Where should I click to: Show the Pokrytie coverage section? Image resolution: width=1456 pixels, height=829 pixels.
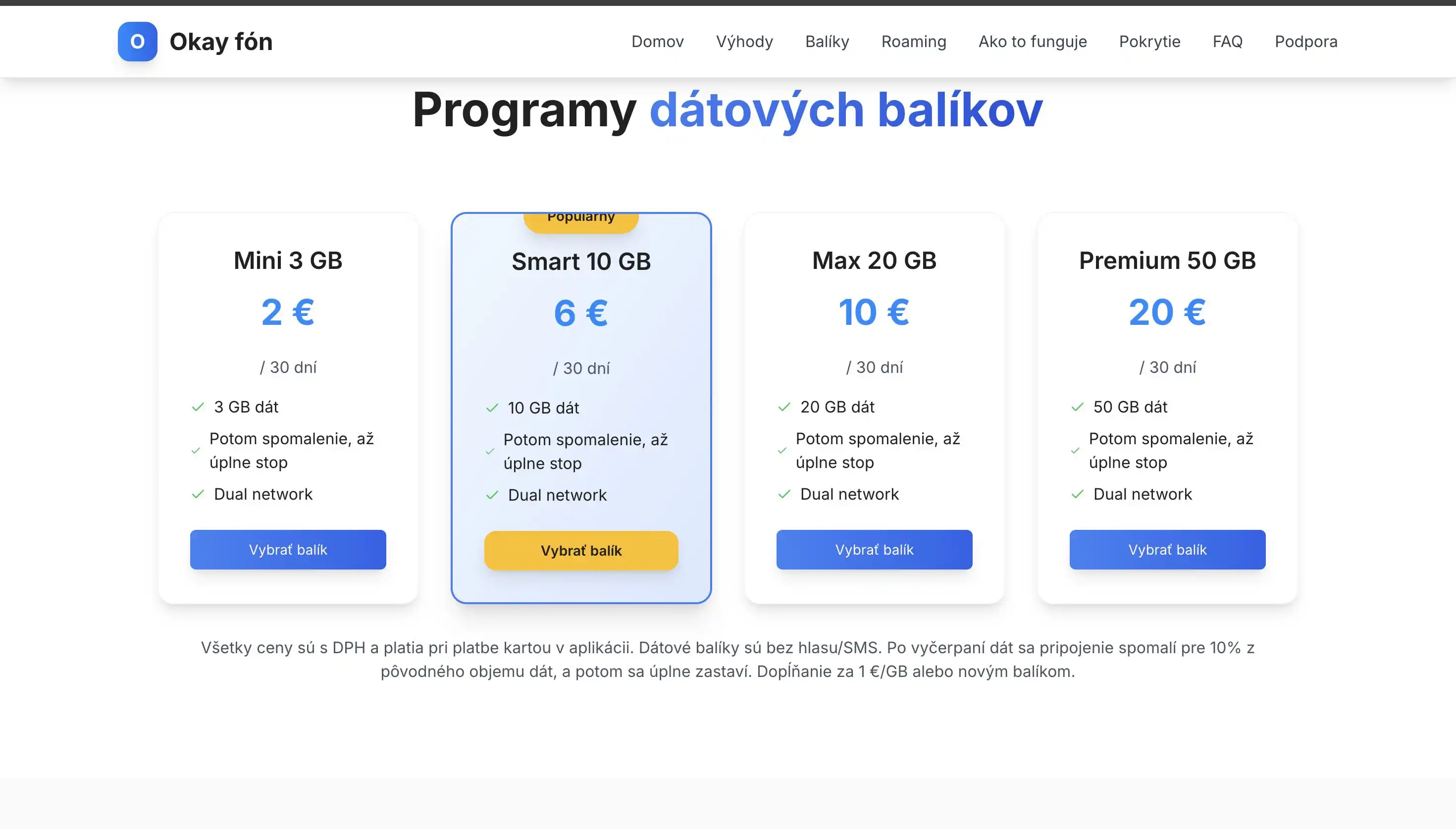coord(1149,42)
